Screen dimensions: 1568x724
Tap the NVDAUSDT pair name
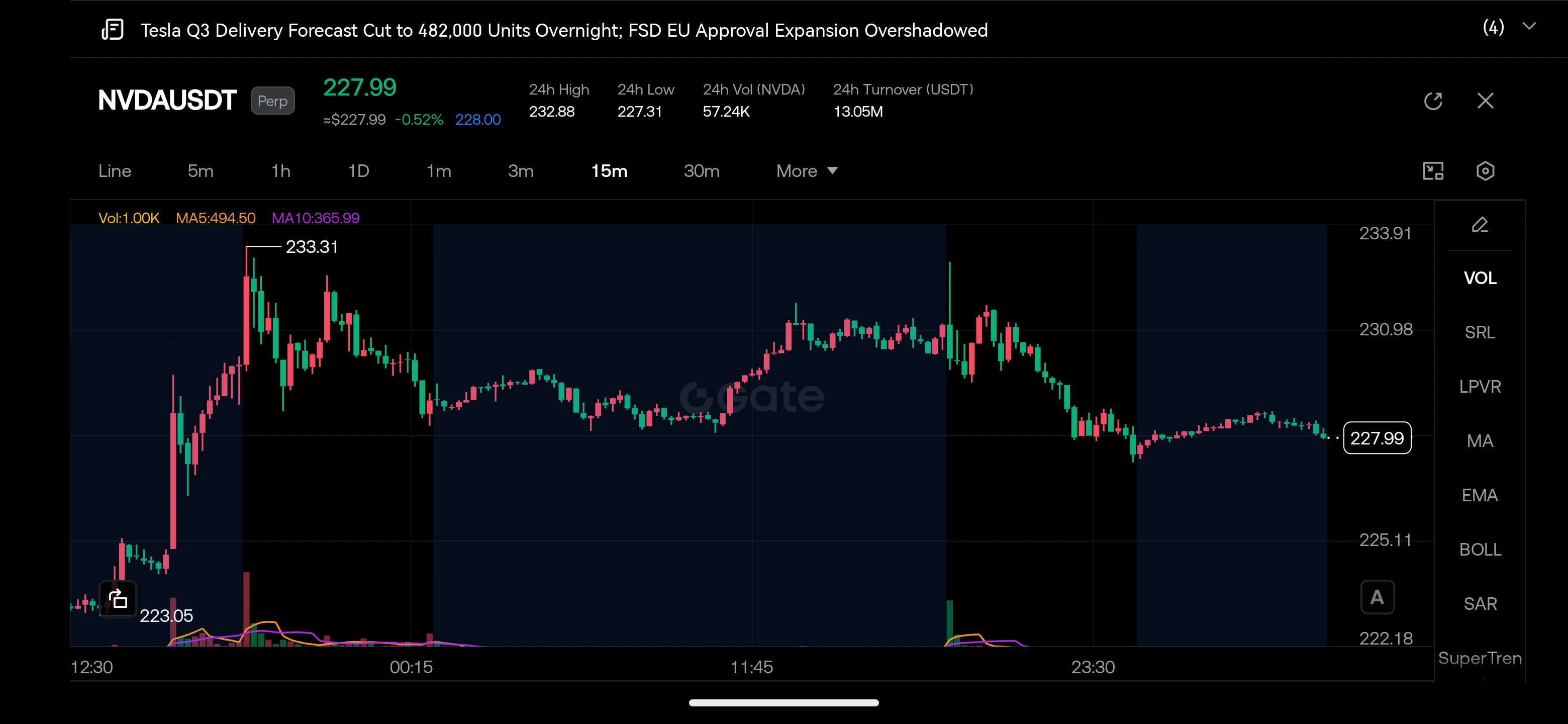[x=167, y=101]
